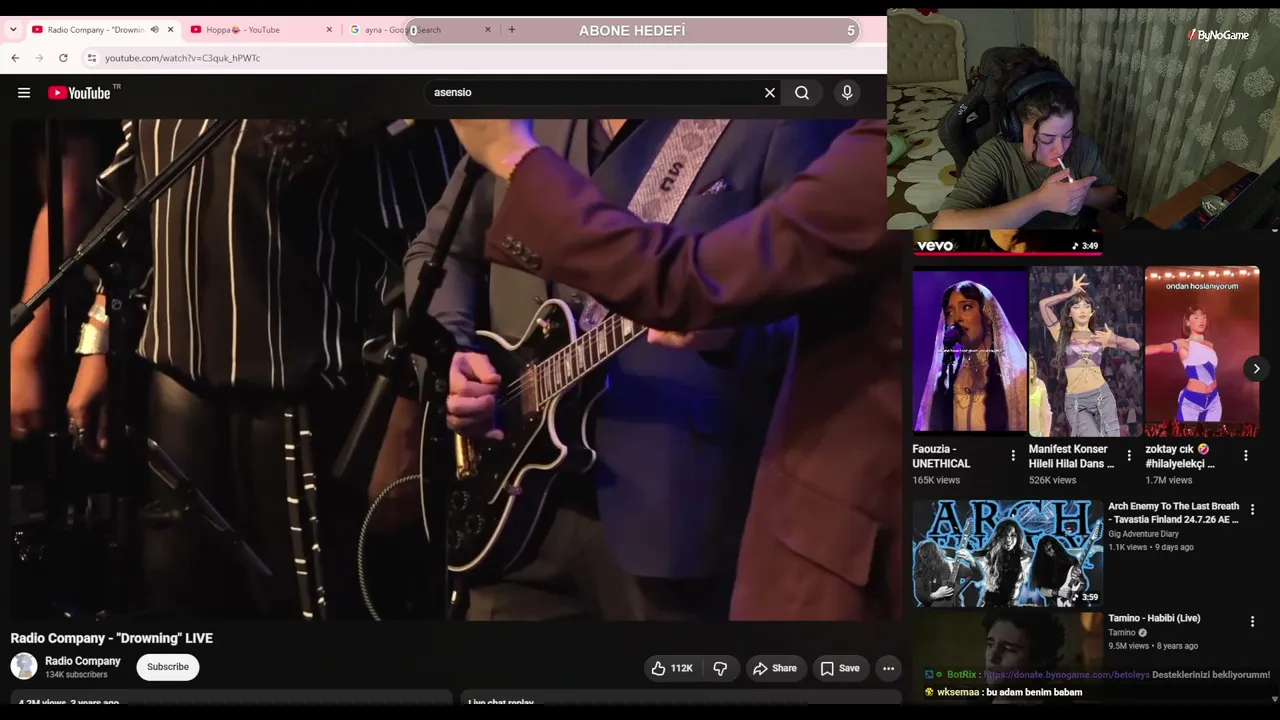Open the zoktay cık short thumbnail
1280x720 pixels.
tap(1202, 351)
